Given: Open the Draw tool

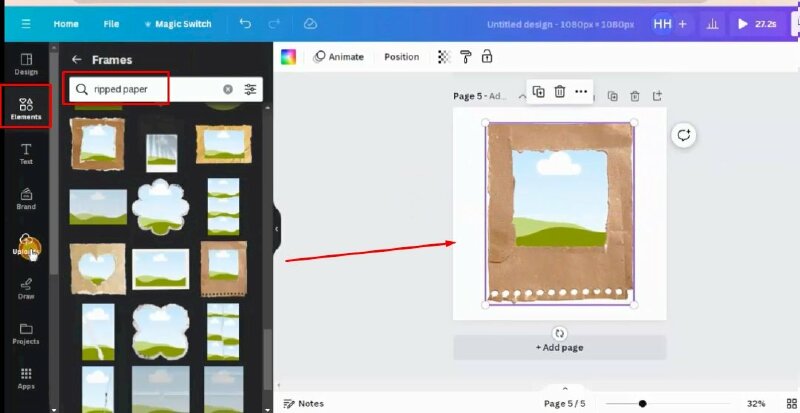Looking at the screenshot, I should pos(26,288).
